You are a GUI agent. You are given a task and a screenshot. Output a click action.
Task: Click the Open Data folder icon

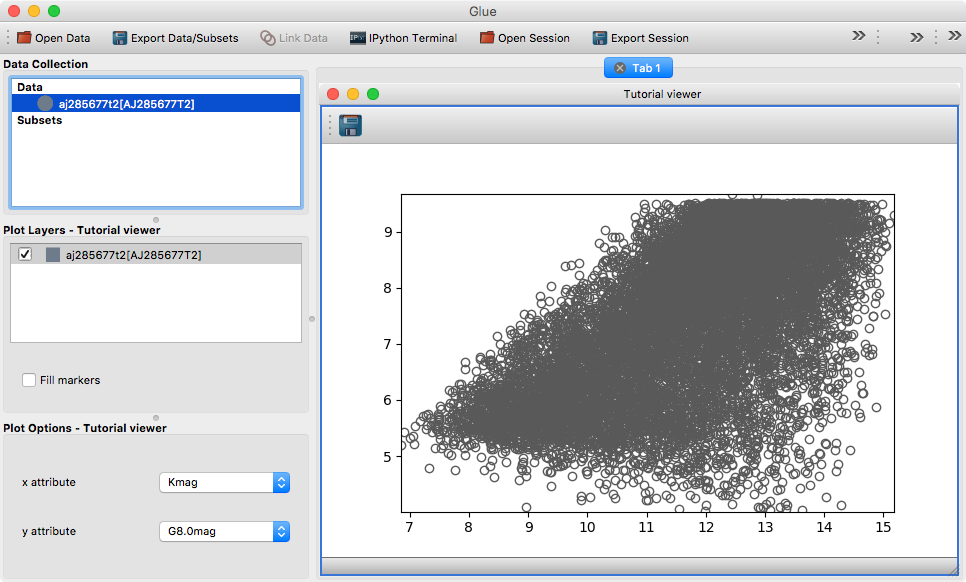tap(24, 38)
